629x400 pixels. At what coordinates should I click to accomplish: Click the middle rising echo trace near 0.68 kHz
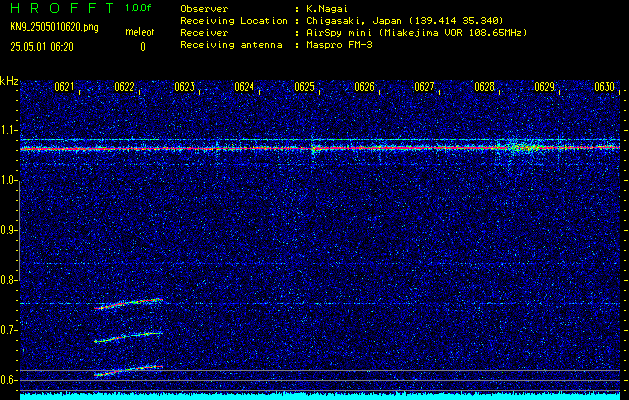128,337
